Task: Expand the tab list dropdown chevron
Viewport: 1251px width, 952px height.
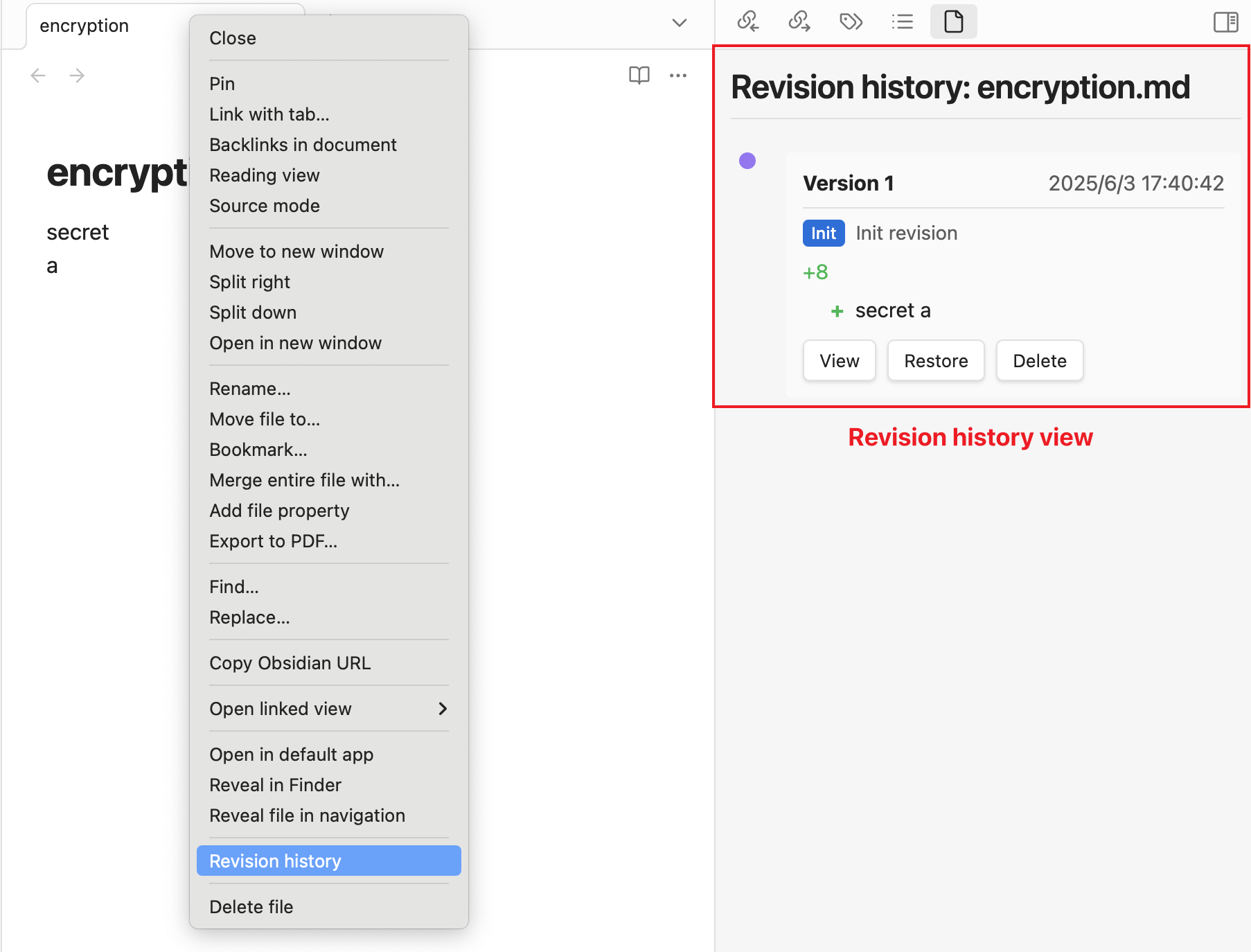Action: tap(680, 23)
